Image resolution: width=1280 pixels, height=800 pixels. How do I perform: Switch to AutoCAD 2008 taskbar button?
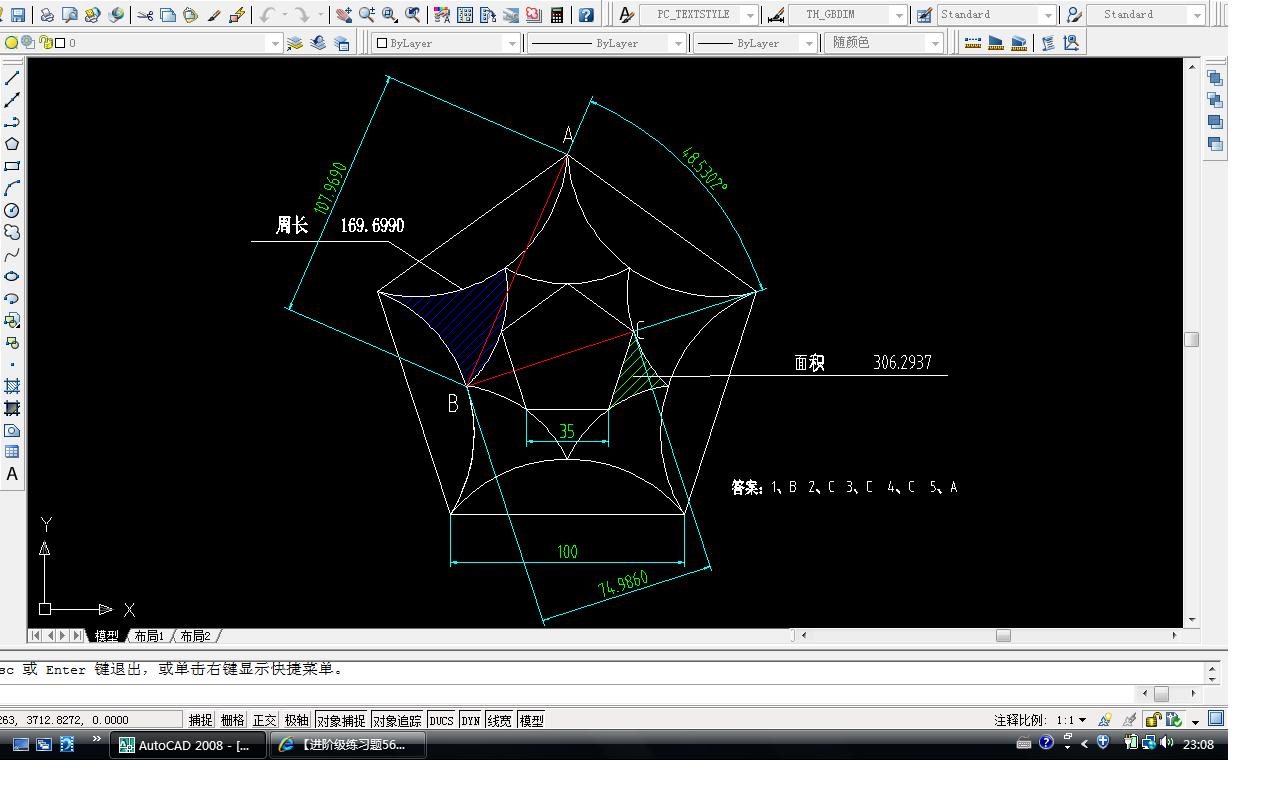click(x=188, y=745)
